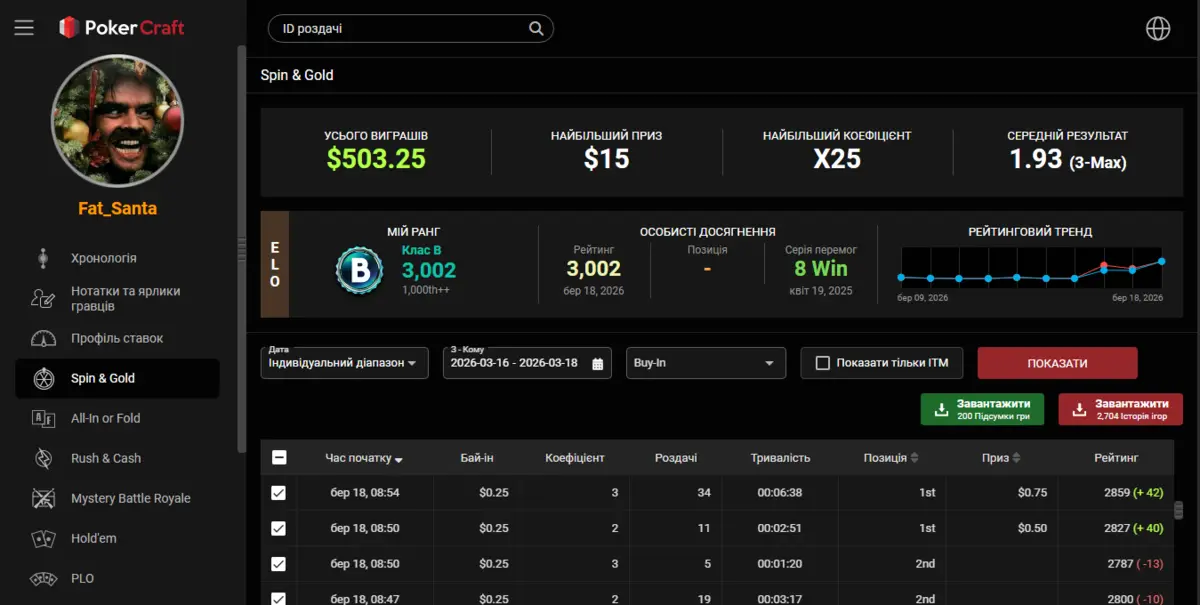Open Профіль ставок in the sidebar
This screenshot has width=1200, height=605.
116,338
